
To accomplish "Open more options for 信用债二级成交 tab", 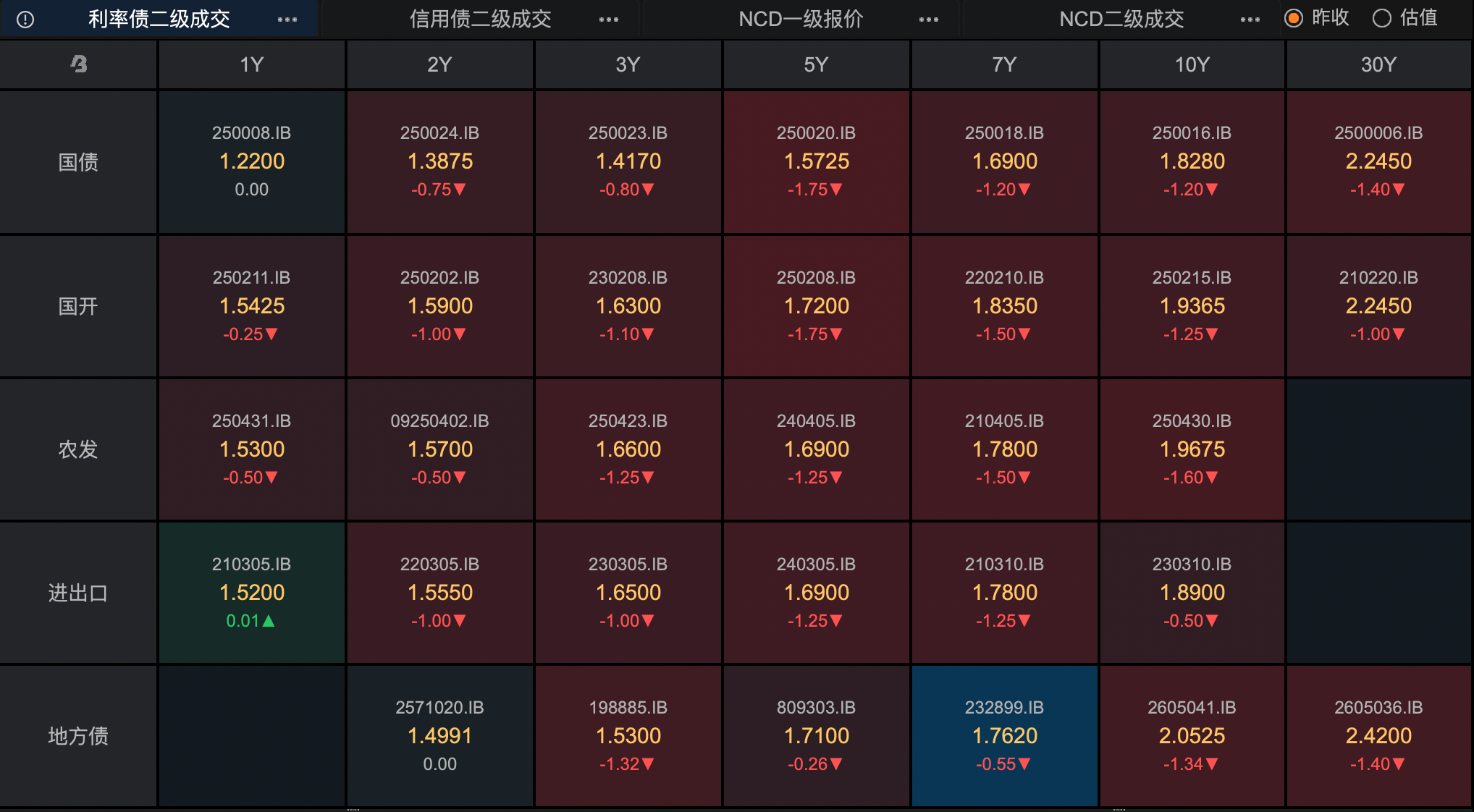I will click(x=609, y=20).
